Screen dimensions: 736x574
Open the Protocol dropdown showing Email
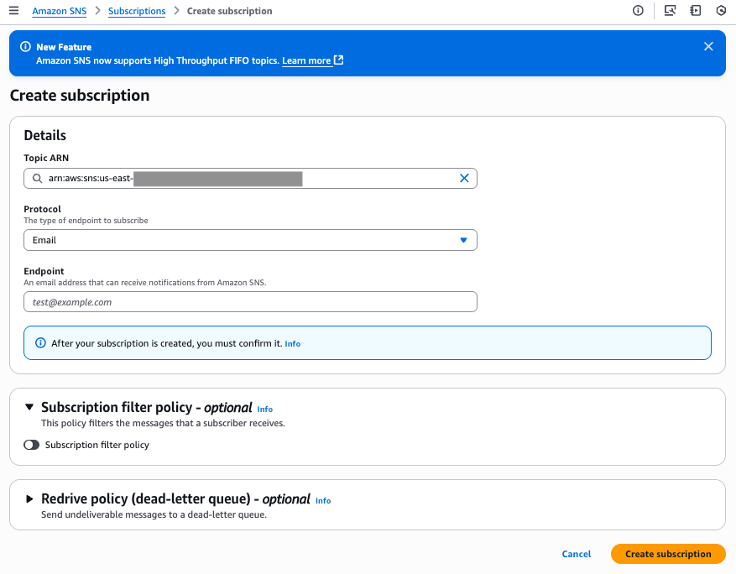[250, 240]
